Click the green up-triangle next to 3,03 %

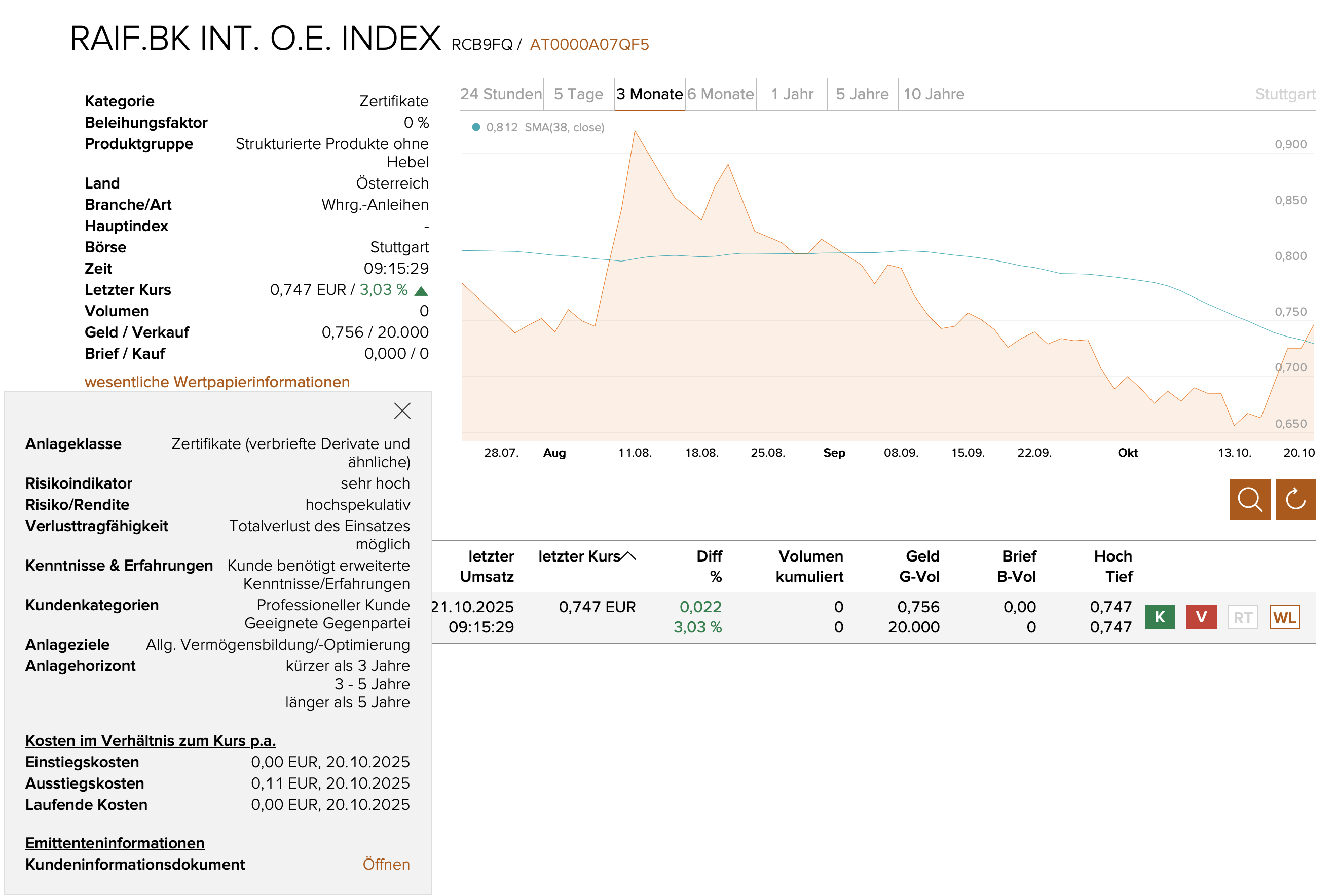(421, 291)
